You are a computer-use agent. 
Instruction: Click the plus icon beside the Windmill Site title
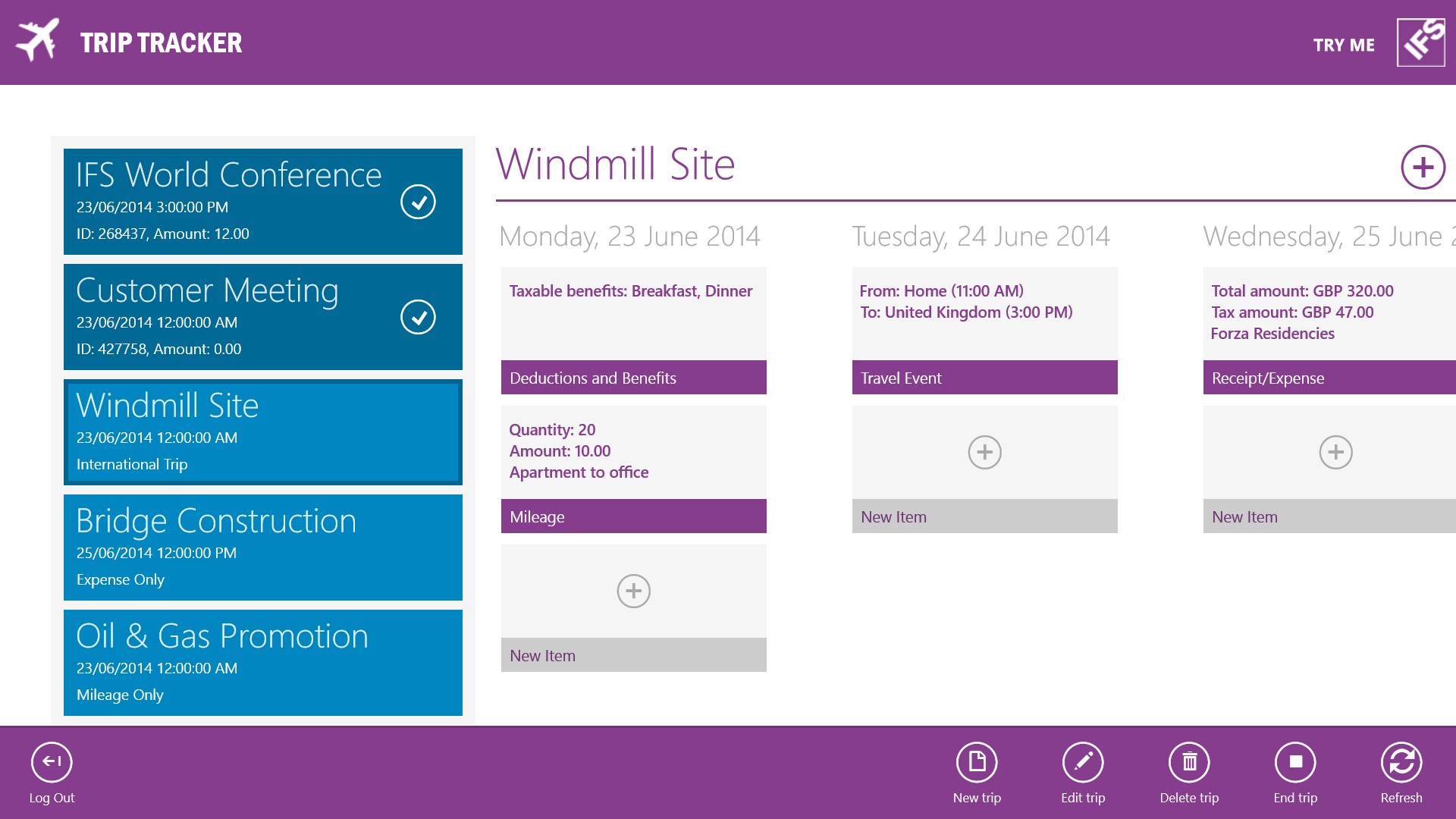coord(1423,167)
